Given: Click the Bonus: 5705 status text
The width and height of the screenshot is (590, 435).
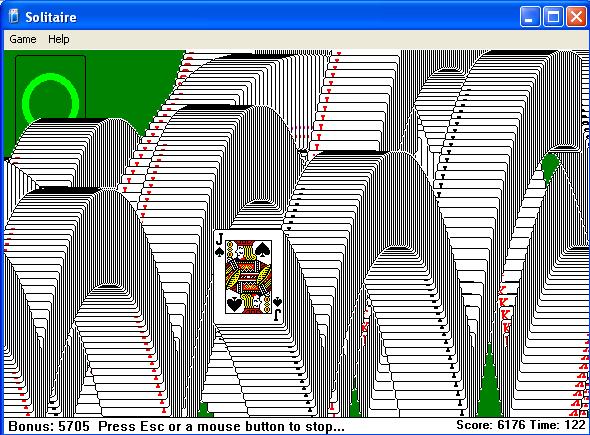Looking at the screenshot, I should pyautogui.click(x=49, y=426).
